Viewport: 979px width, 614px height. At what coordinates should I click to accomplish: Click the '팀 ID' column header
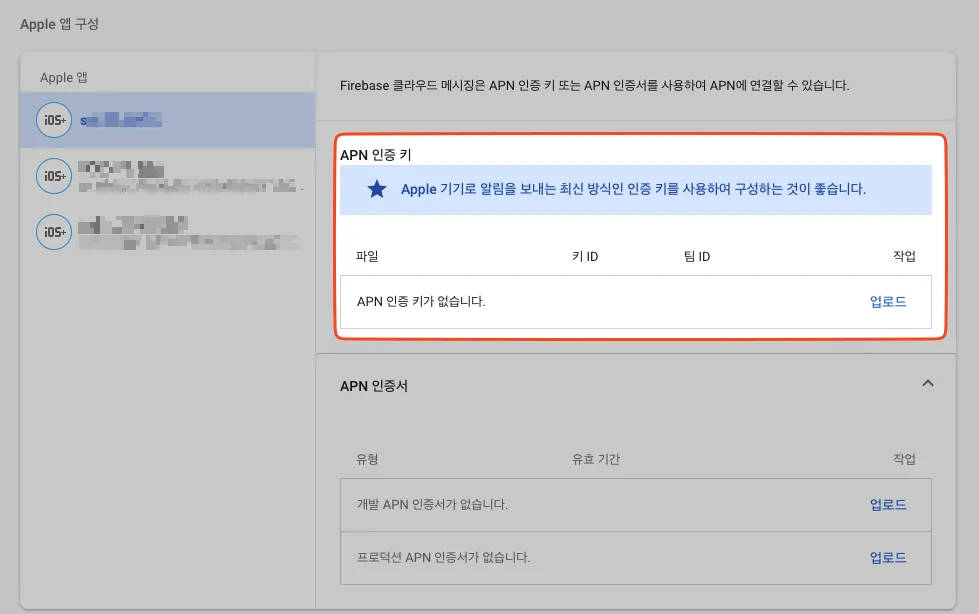pos(697,256)
